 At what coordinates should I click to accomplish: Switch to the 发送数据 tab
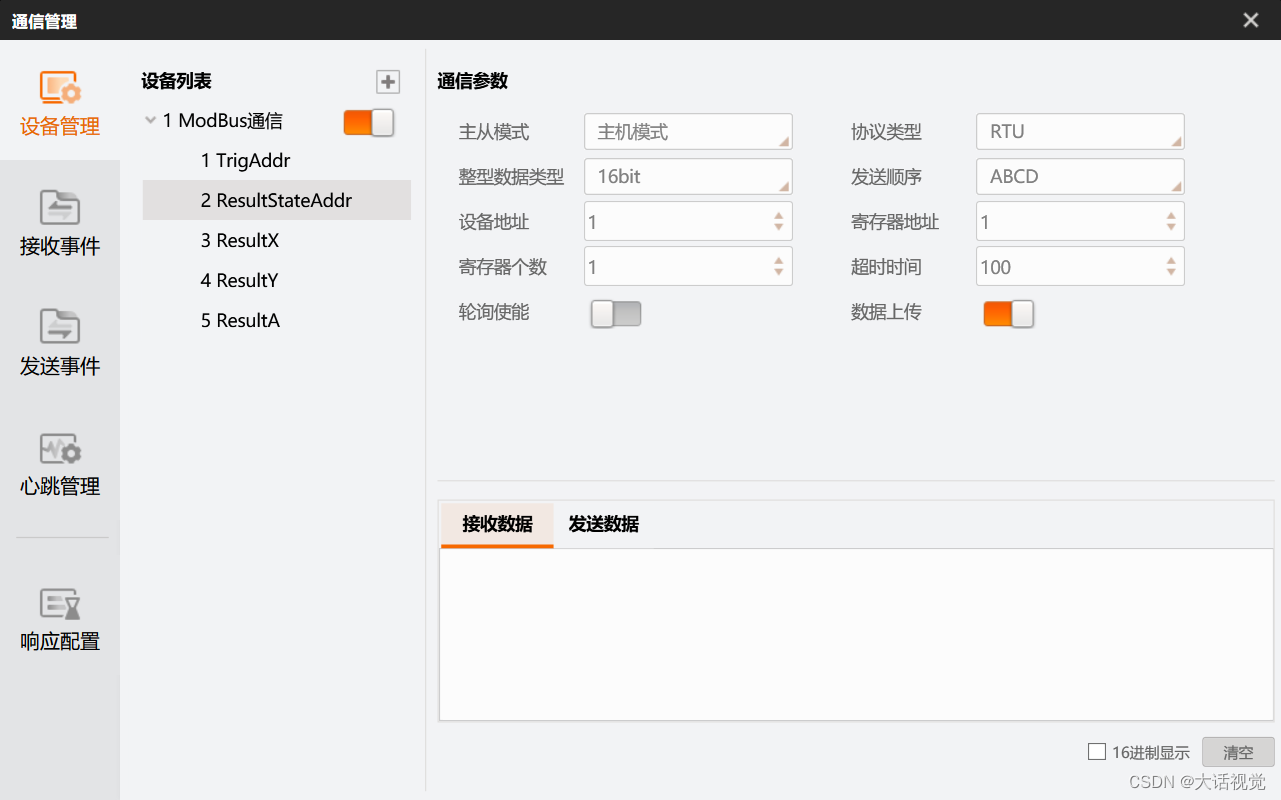click(604, 524)
